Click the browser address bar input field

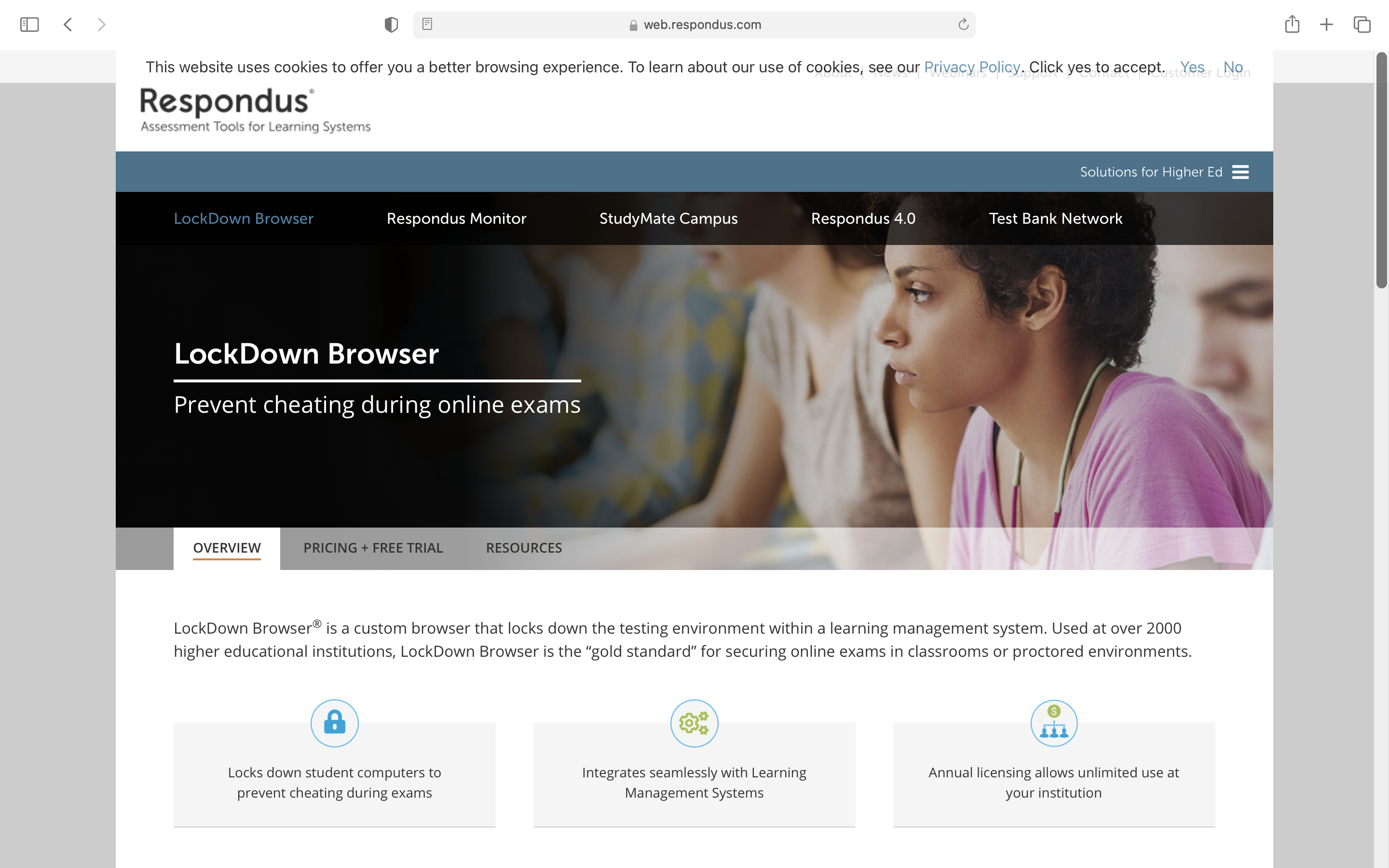pyautogui.click(x=694, y=25)
